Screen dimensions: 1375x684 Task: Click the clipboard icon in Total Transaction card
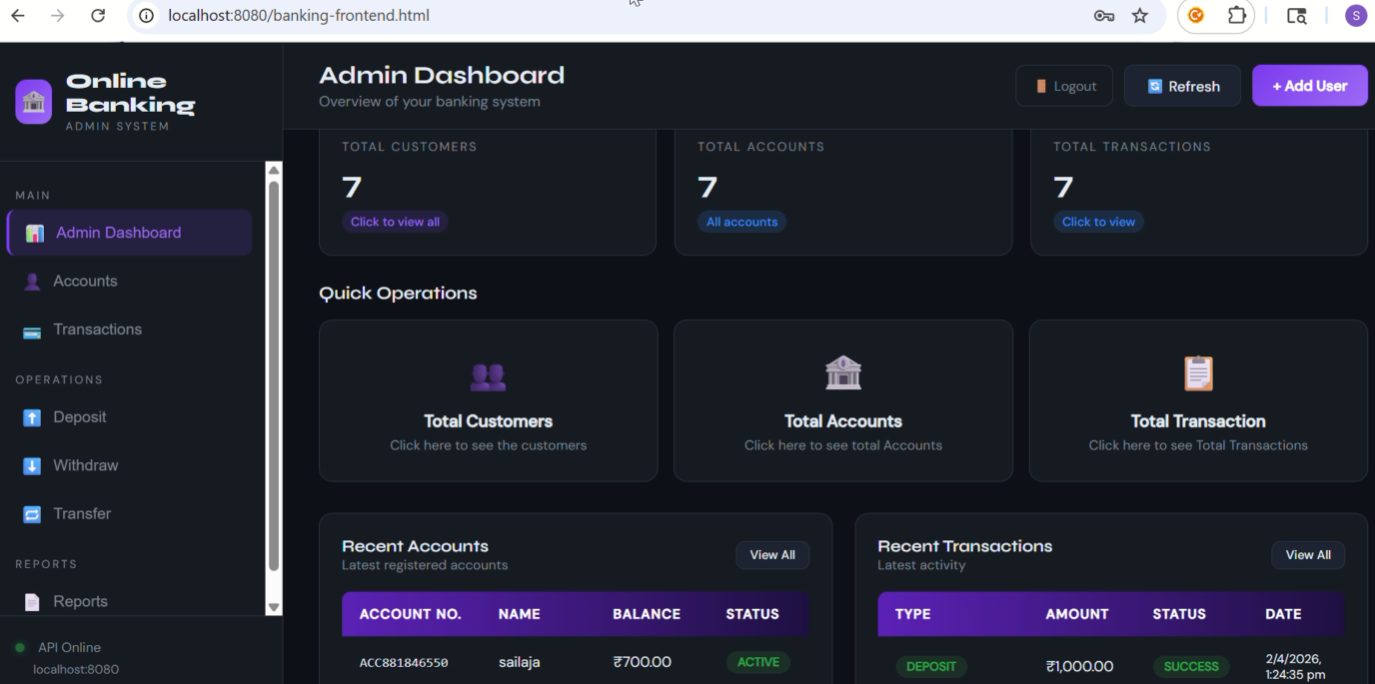point(1198,373)
